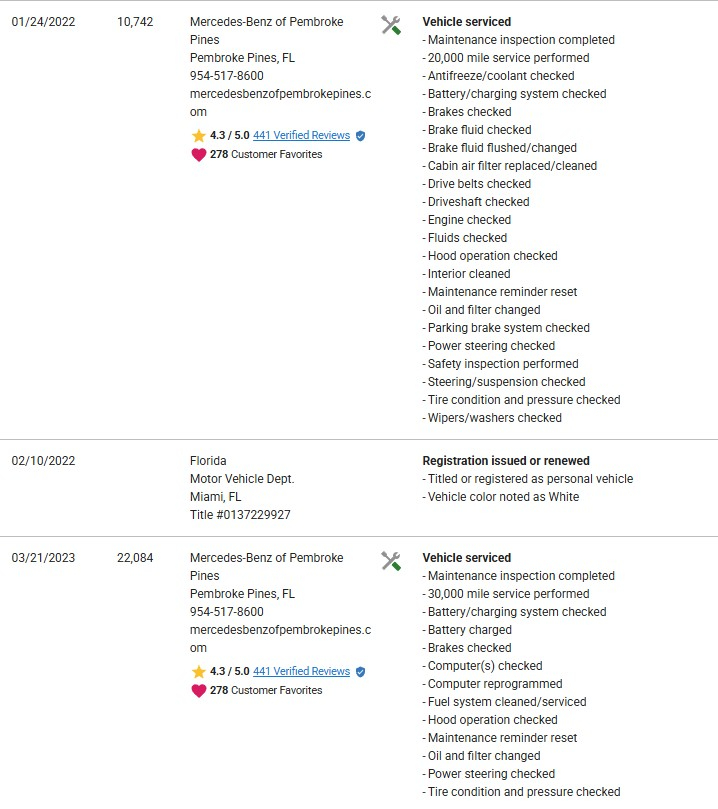Click the pink heart Customer Favorites icon in the 01/24/2022 record

[x=199, y=155]
